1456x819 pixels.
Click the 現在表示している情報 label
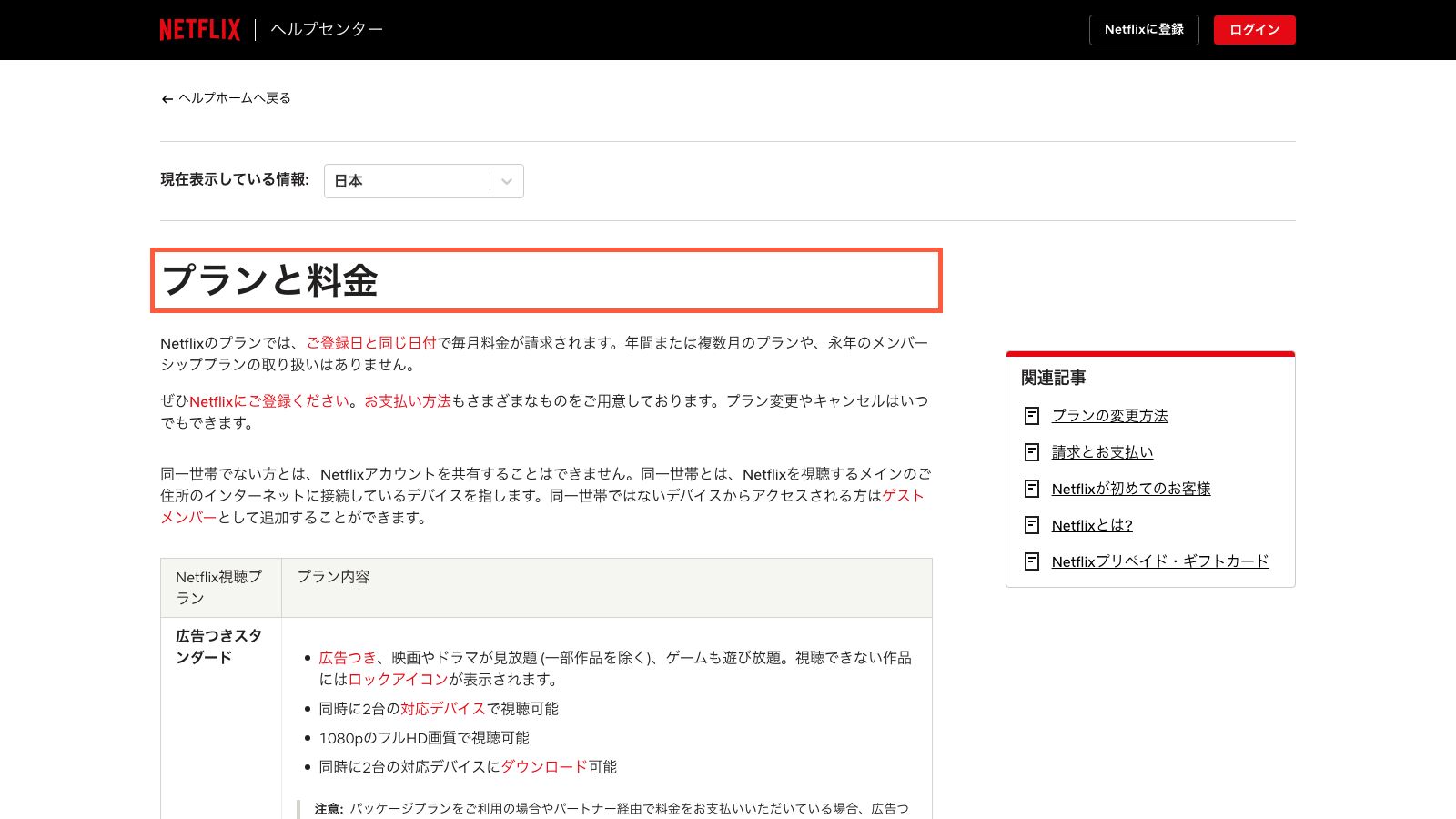[235, 180]
